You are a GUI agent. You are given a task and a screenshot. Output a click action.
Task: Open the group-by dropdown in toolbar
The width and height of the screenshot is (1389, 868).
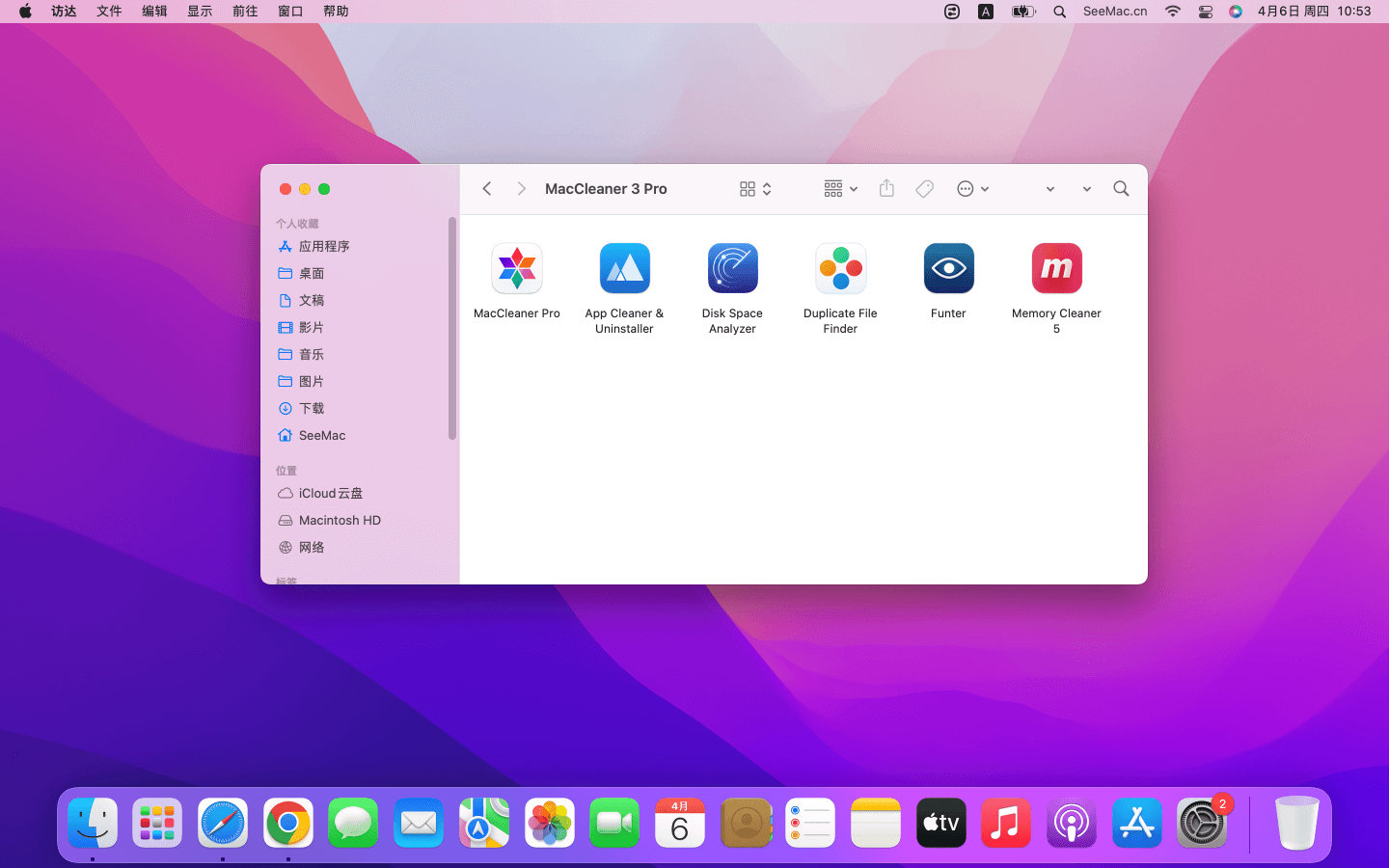point(841,189)
